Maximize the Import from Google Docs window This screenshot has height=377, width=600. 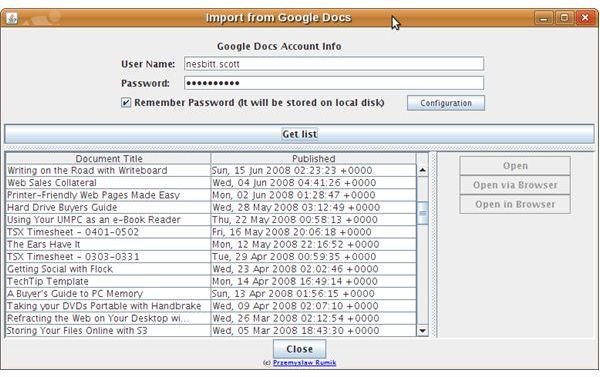(564, 18)
